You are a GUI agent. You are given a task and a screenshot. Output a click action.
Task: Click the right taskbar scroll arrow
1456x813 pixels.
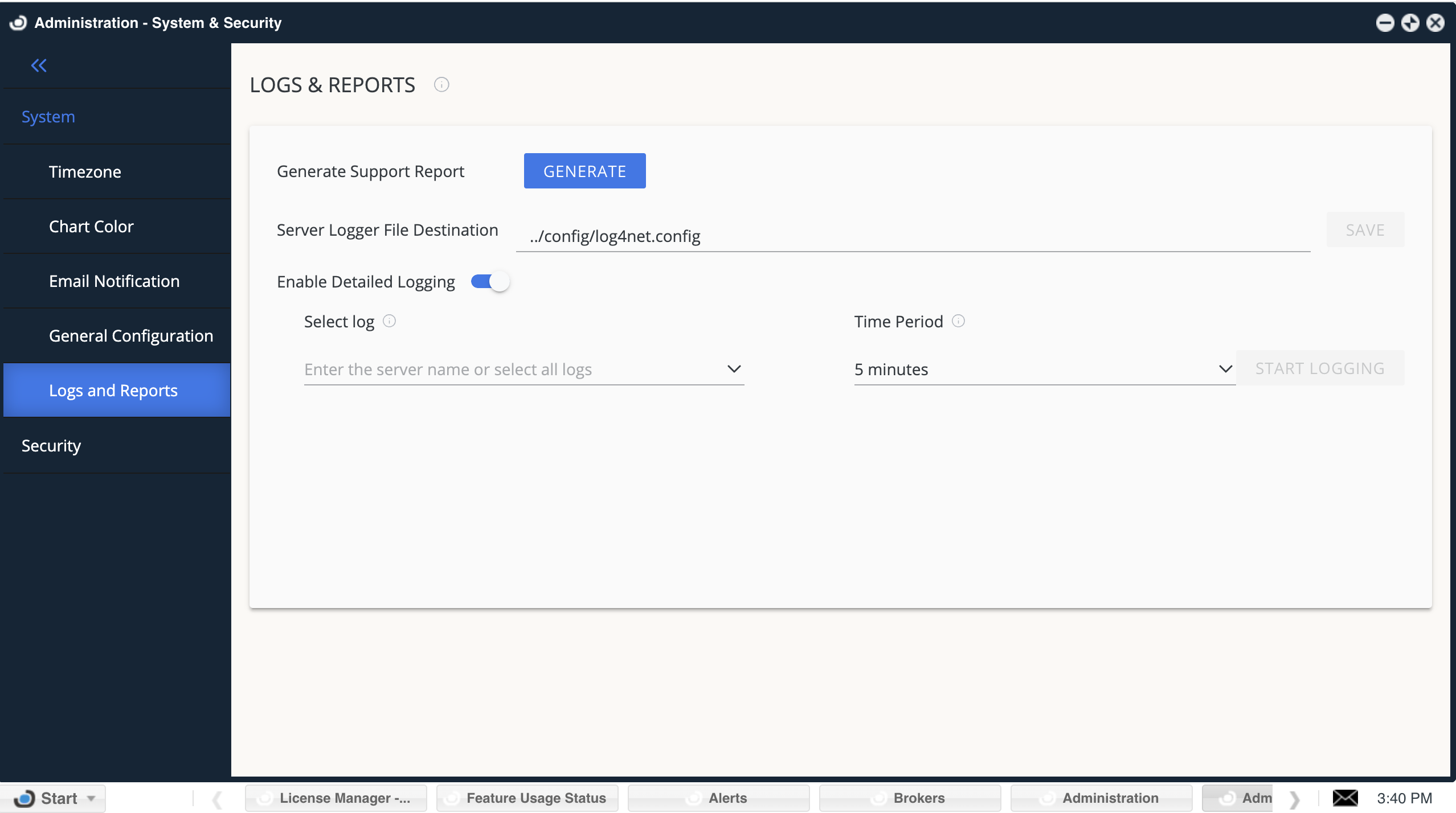pos(1293,798)
